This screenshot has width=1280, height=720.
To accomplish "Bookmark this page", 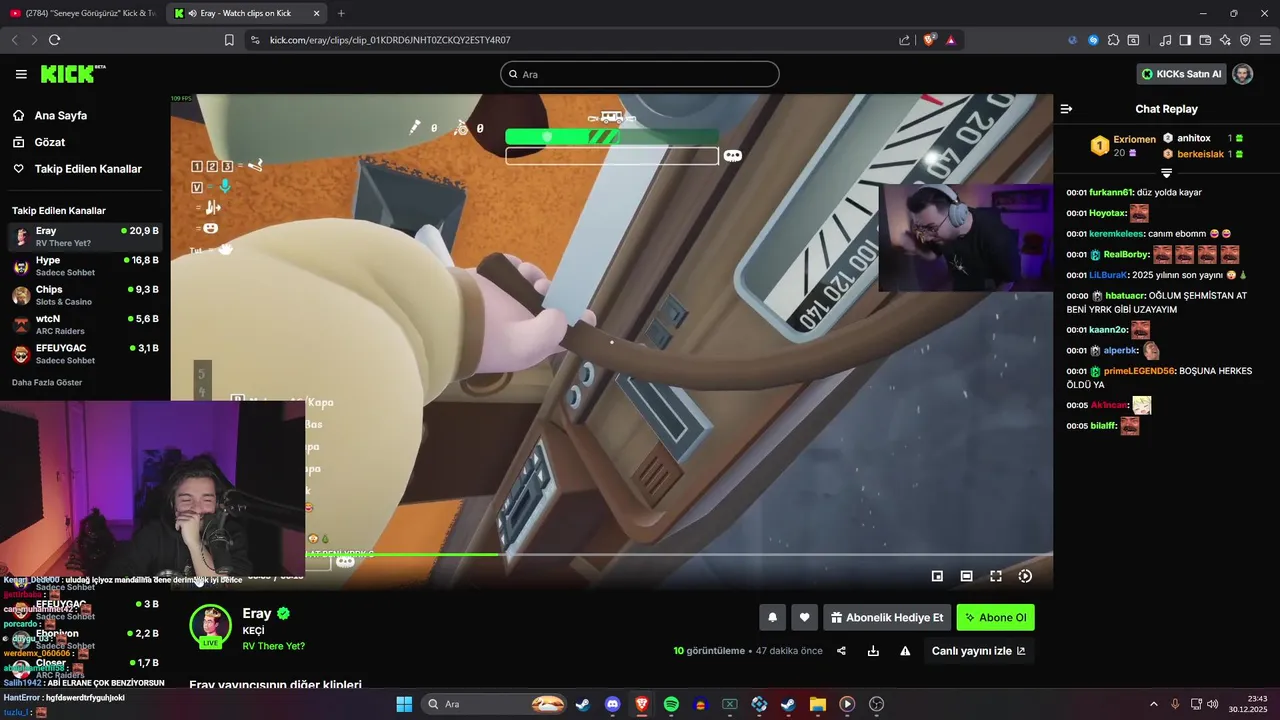I will click(229, 40).
